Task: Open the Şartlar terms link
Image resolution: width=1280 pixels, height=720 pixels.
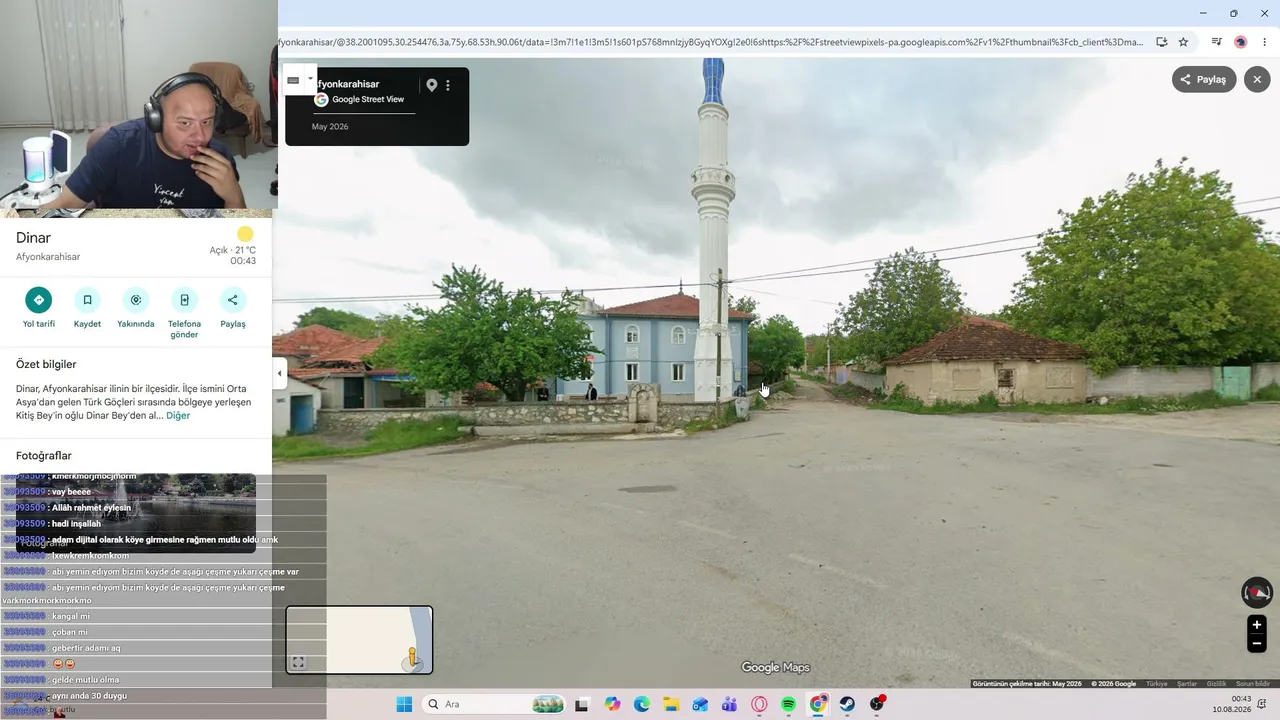Action: (1187, 684)
